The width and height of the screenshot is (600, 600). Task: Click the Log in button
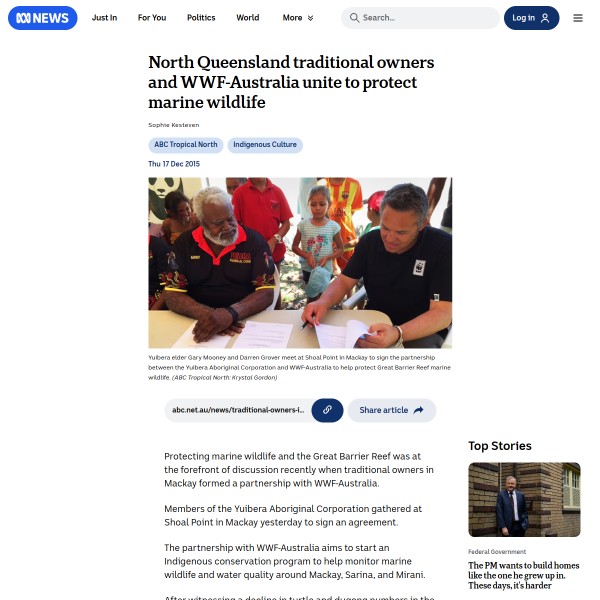531,18
